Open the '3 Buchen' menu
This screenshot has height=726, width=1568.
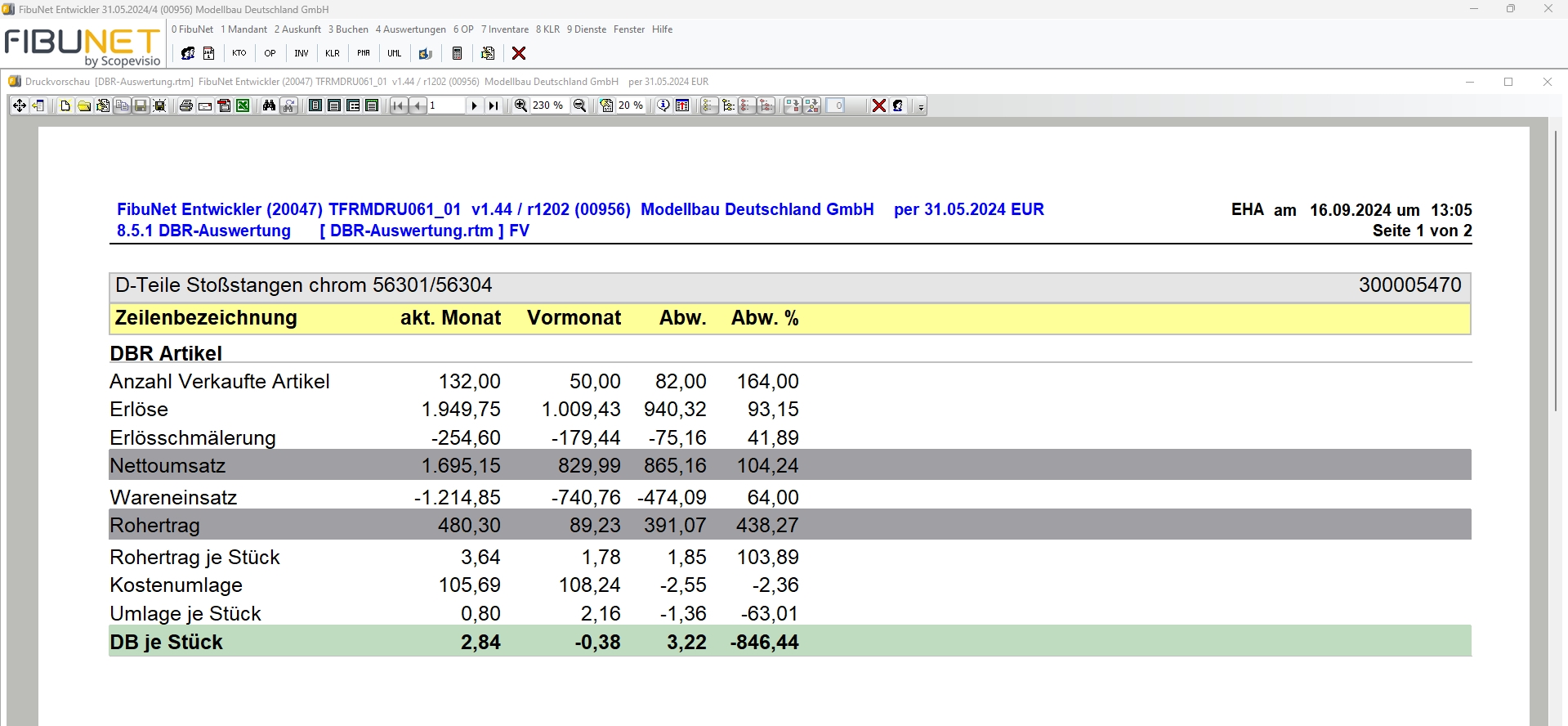point(348,29)
